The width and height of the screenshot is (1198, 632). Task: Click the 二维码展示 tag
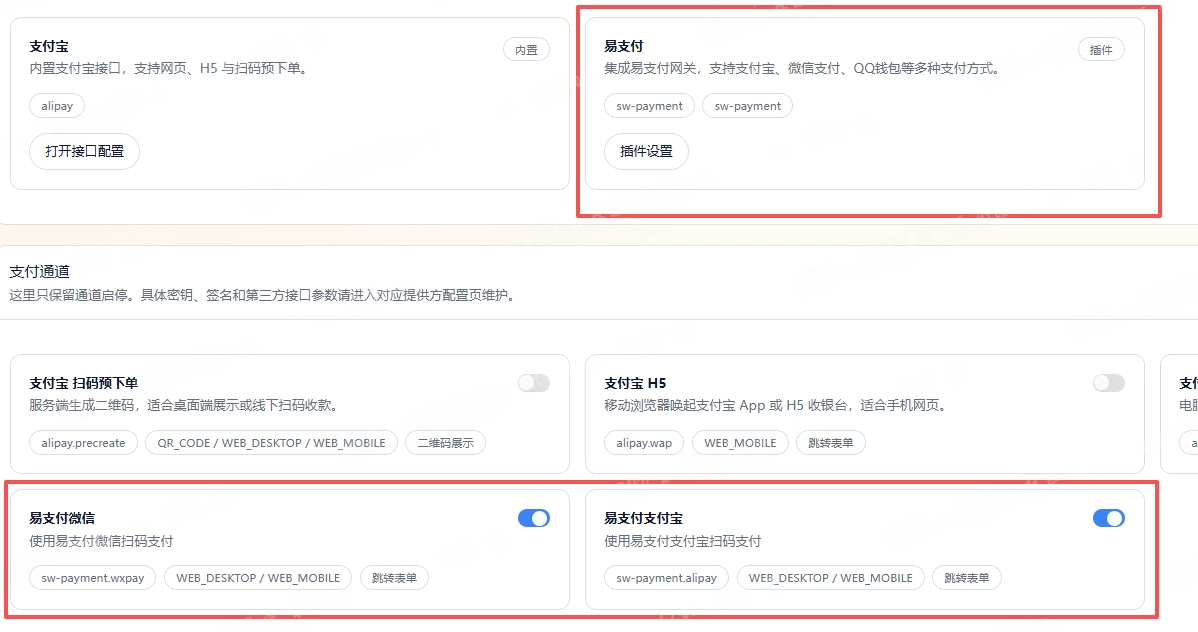pos(445,443)
